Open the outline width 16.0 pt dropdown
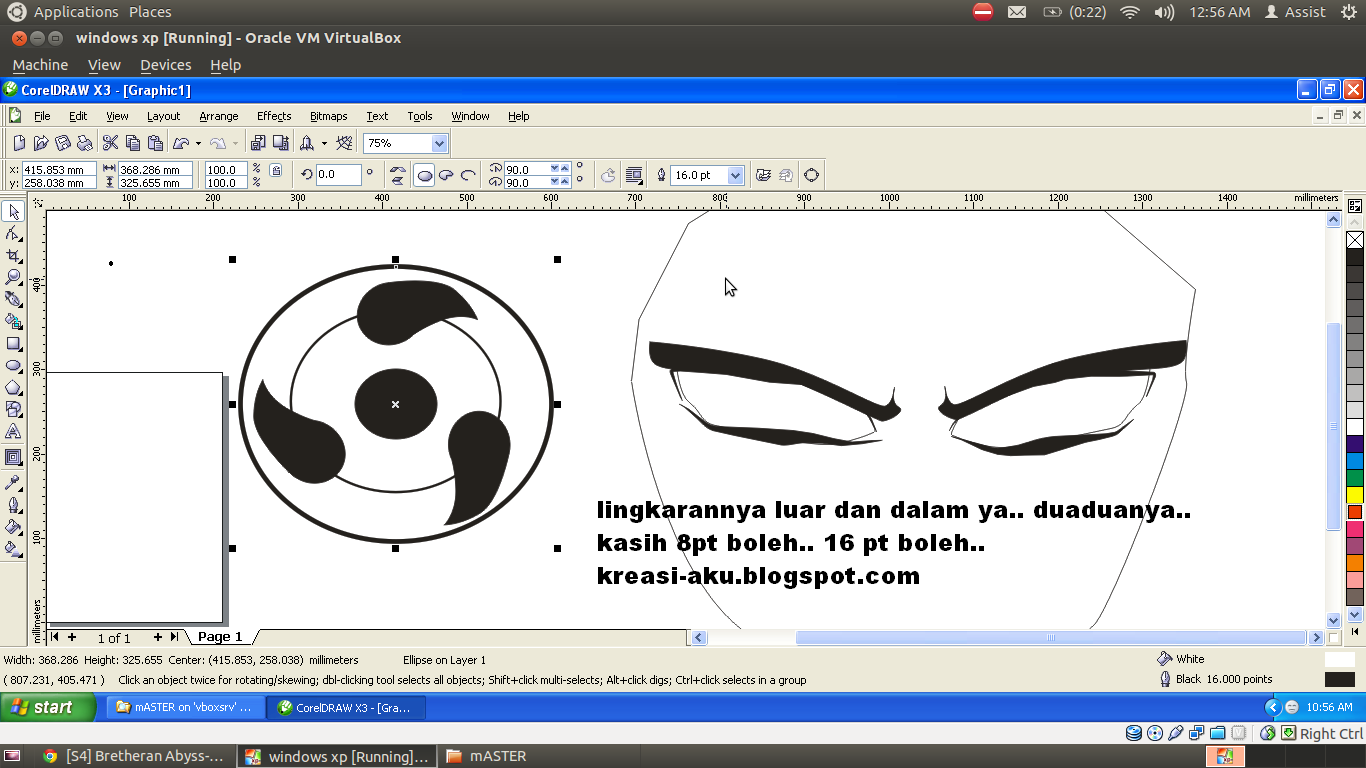 coord(736,175)
